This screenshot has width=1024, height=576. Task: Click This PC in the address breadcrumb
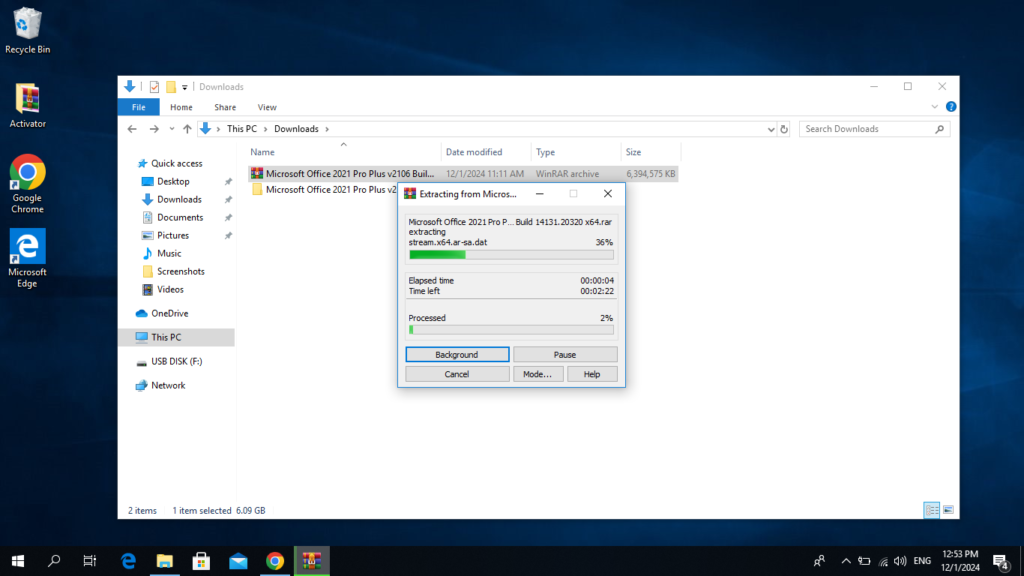(242, 129)
